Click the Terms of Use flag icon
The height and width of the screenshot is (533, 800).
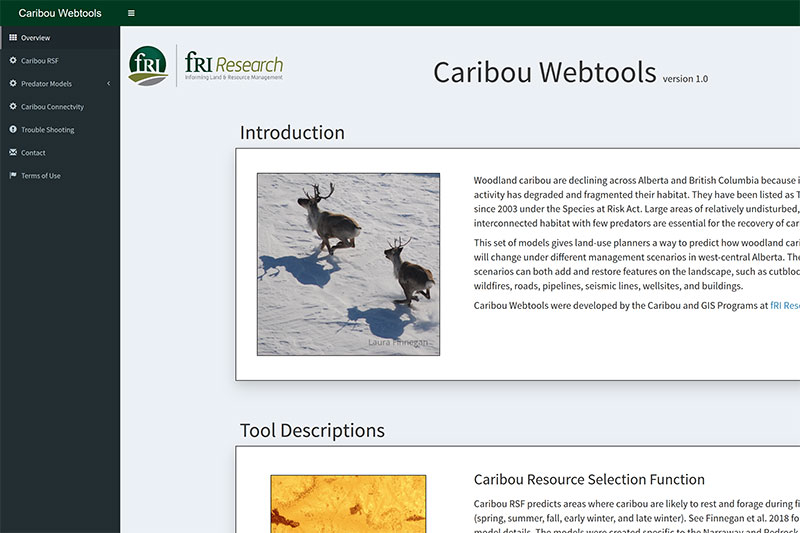[x=13, y=175]
